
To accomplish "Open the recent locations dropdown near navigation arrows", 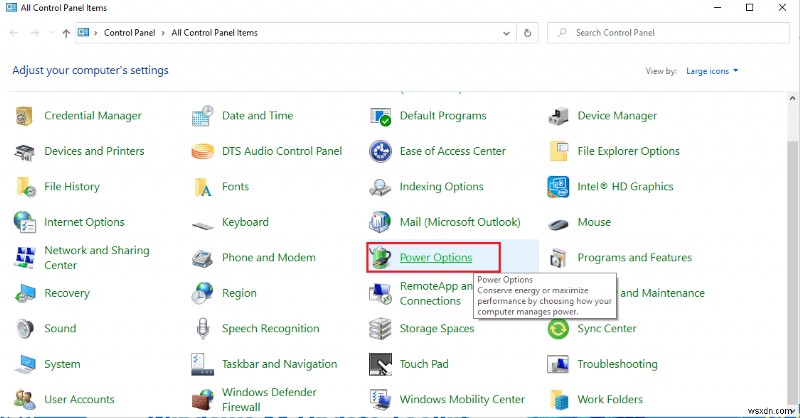I will point(50,33).
